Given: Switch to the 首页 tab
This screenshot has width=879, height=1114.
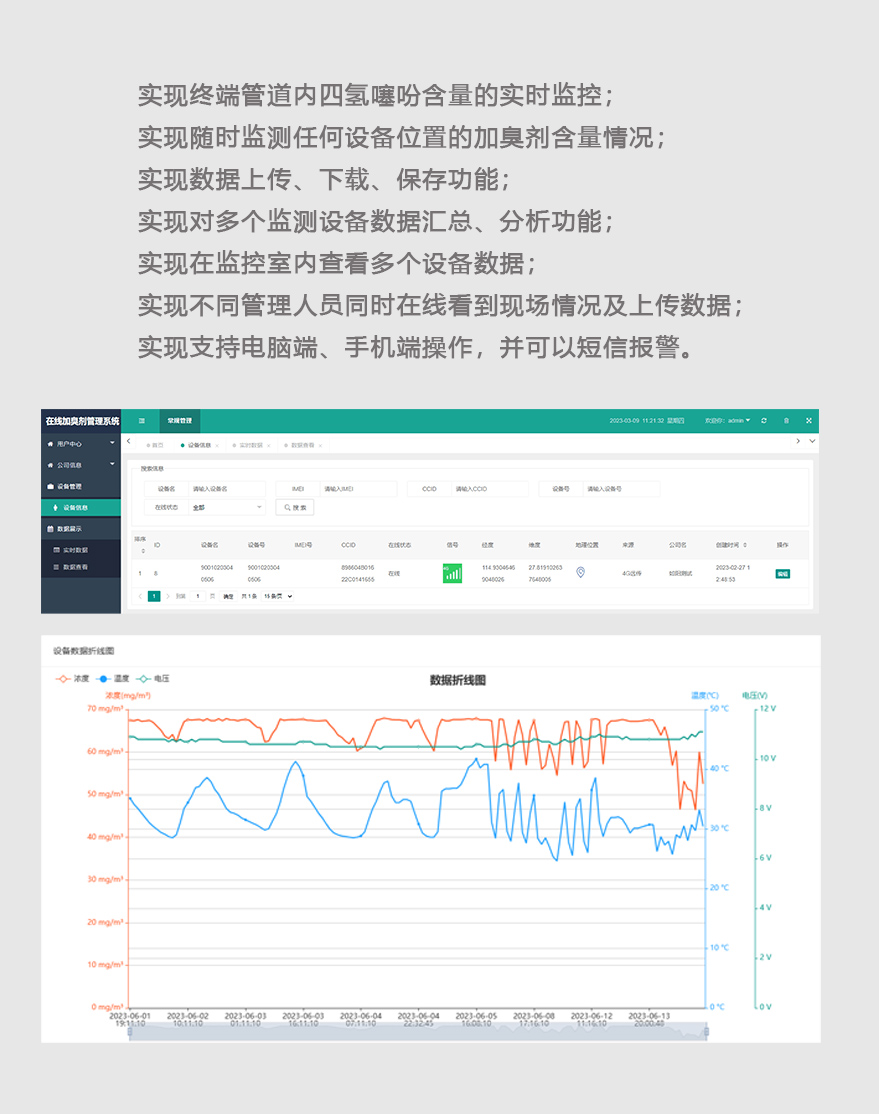Looking at the screenshot, I should tap(154, 445).
